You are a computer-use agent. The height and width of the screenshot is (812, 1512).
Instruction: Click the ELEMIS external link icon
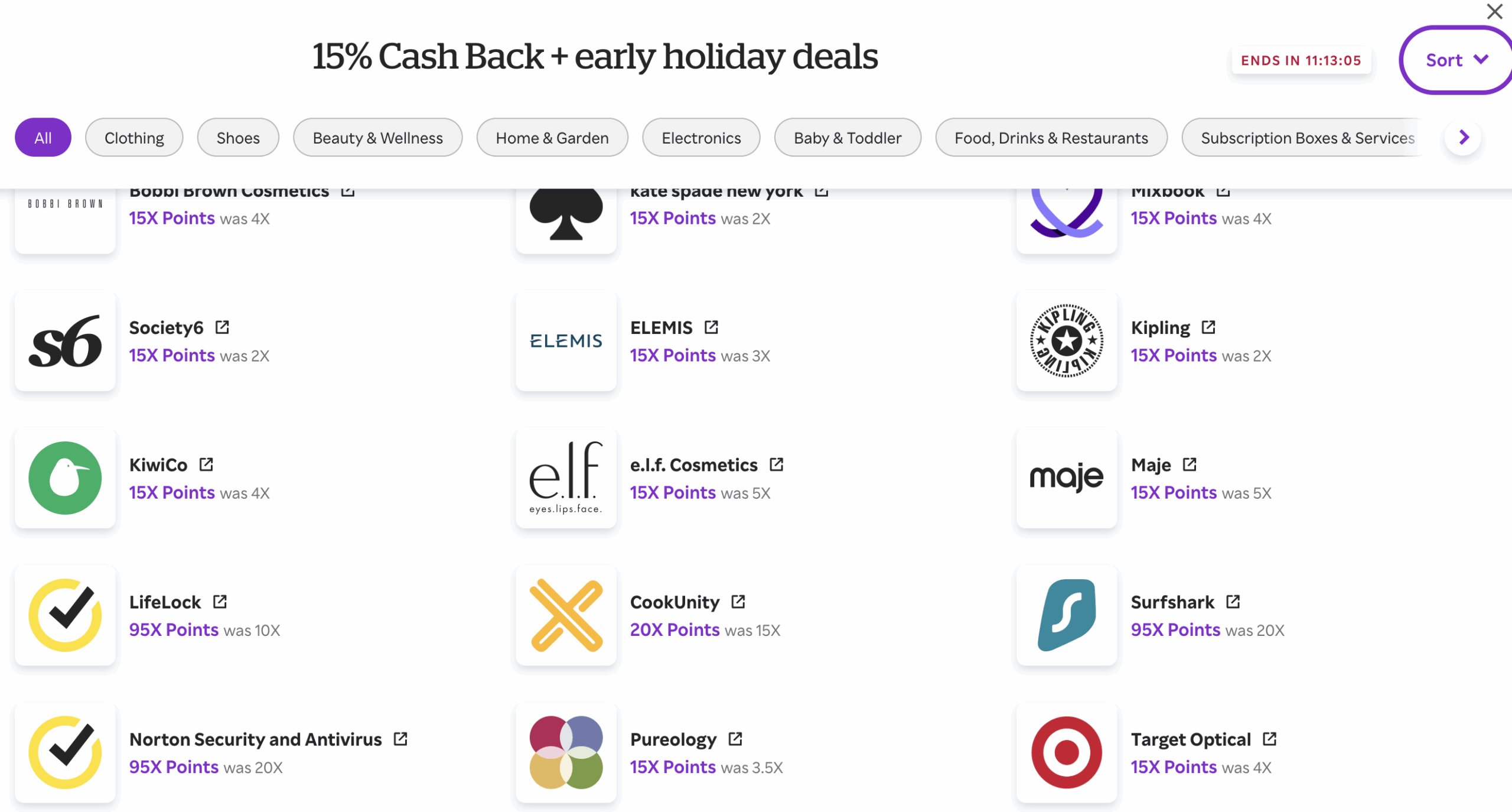click(711, 327)
